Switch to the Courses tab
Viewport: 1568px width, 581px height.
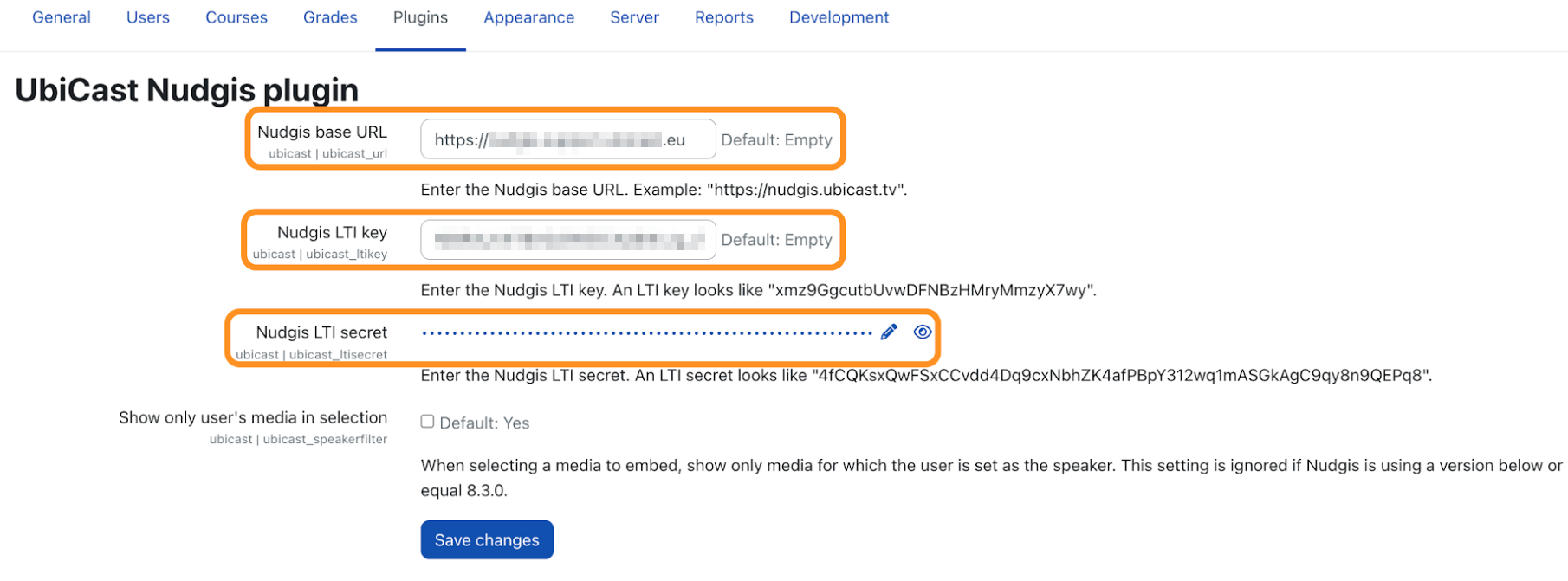click(x=236, y=17)
